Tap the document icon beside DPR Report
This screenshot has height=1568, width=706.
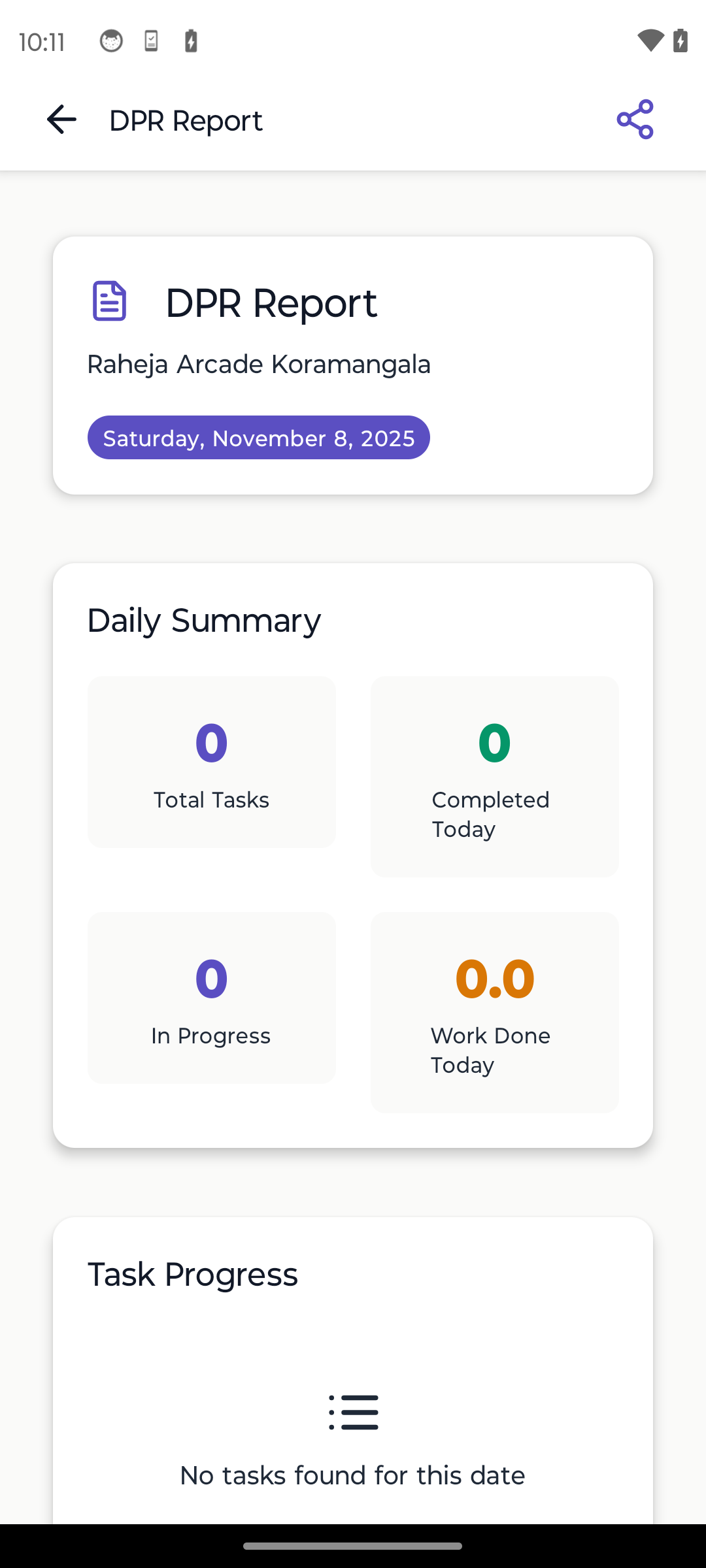pos(109,301)
